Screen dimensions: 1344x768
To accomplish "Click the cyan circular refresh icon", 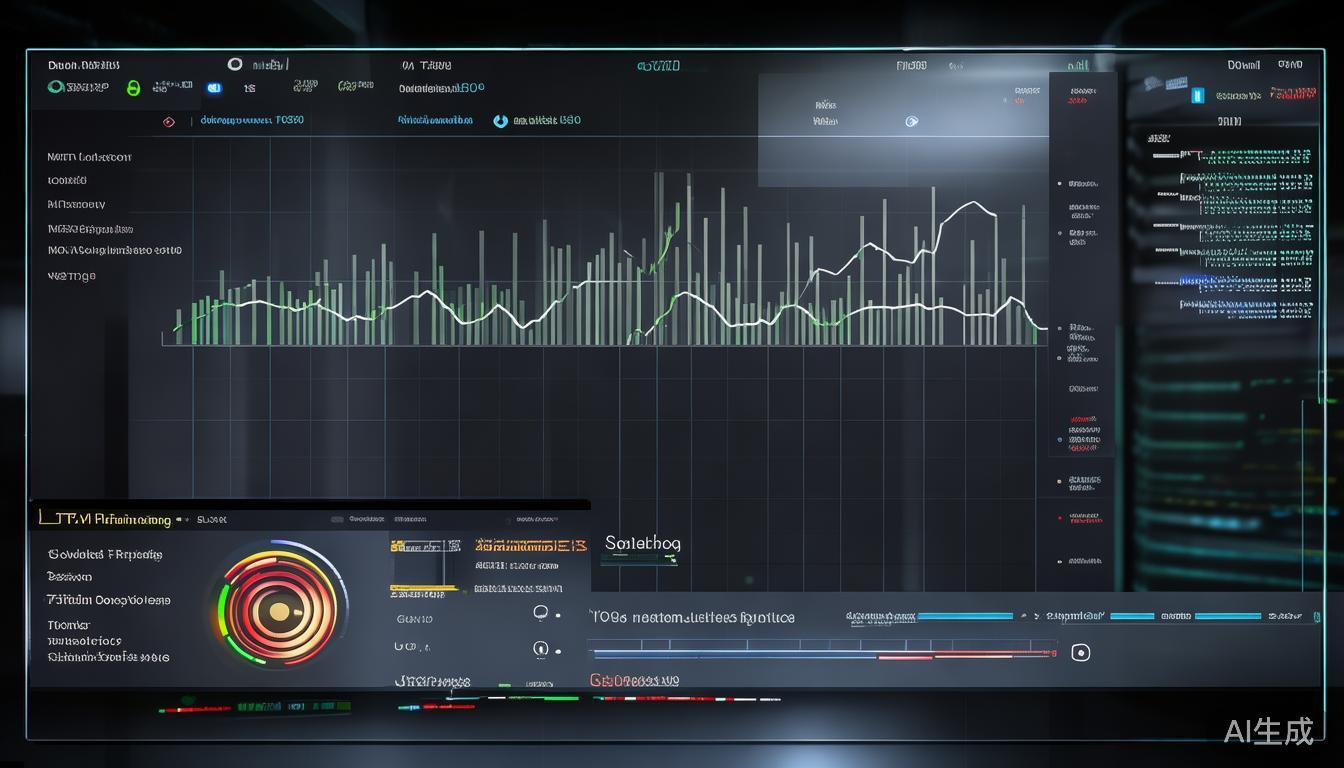I will click(x=500, y=121).
